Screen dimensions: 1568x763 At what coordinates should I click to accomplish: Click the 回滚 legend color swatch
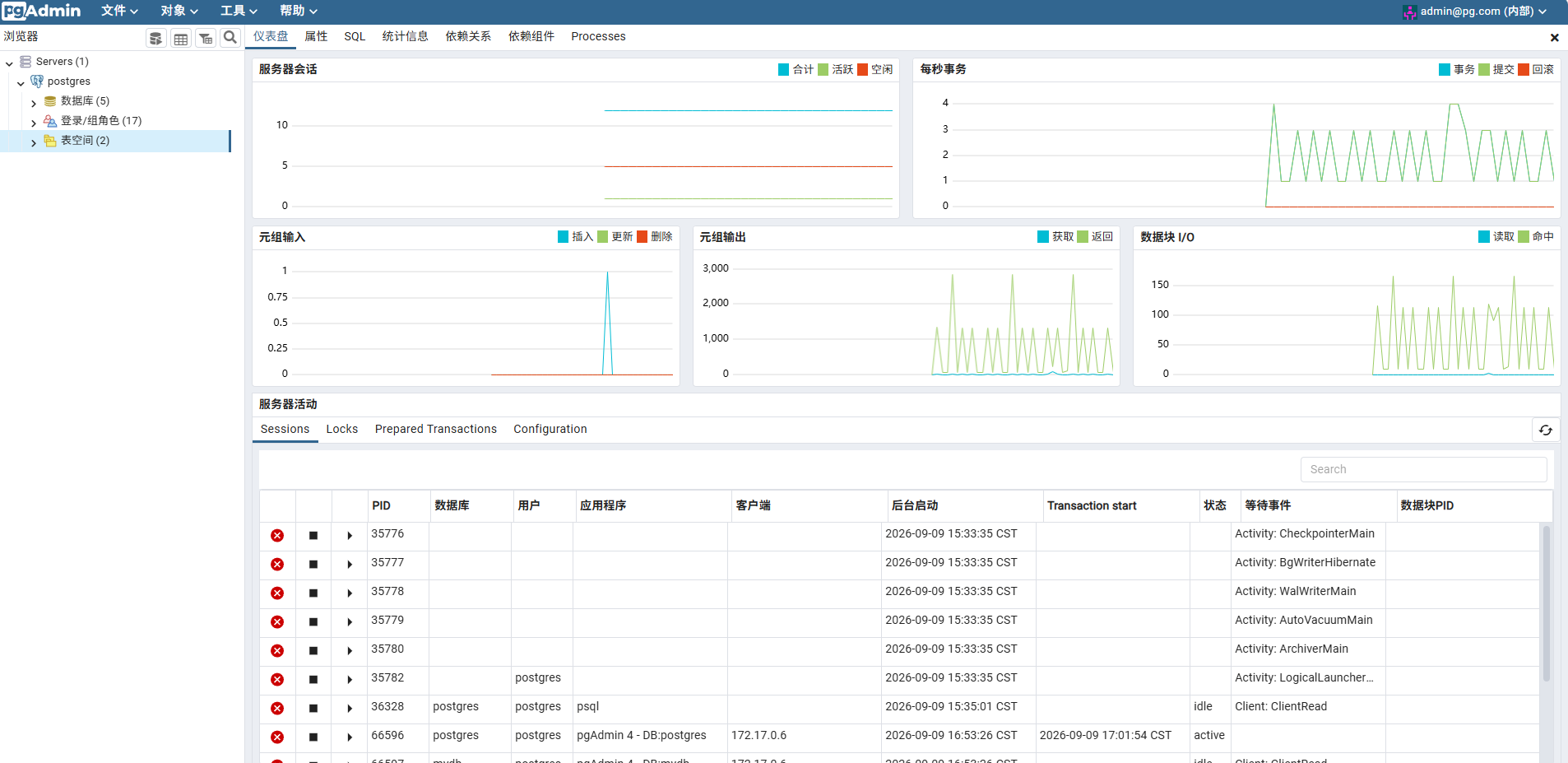tap(1524, 69)
